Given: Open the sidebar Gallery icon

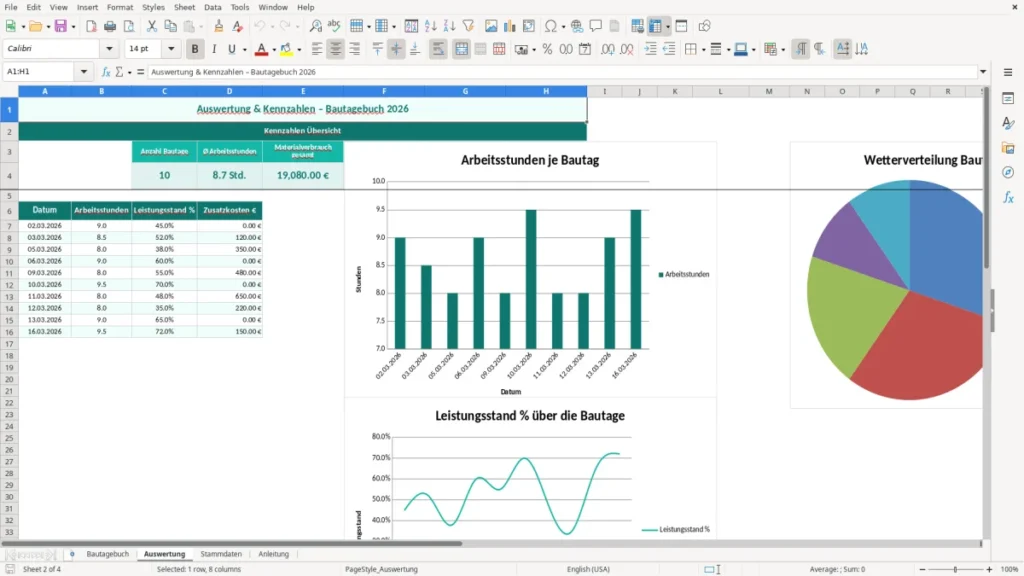Looking at the screenshot, I should [x=1008, y=148].
